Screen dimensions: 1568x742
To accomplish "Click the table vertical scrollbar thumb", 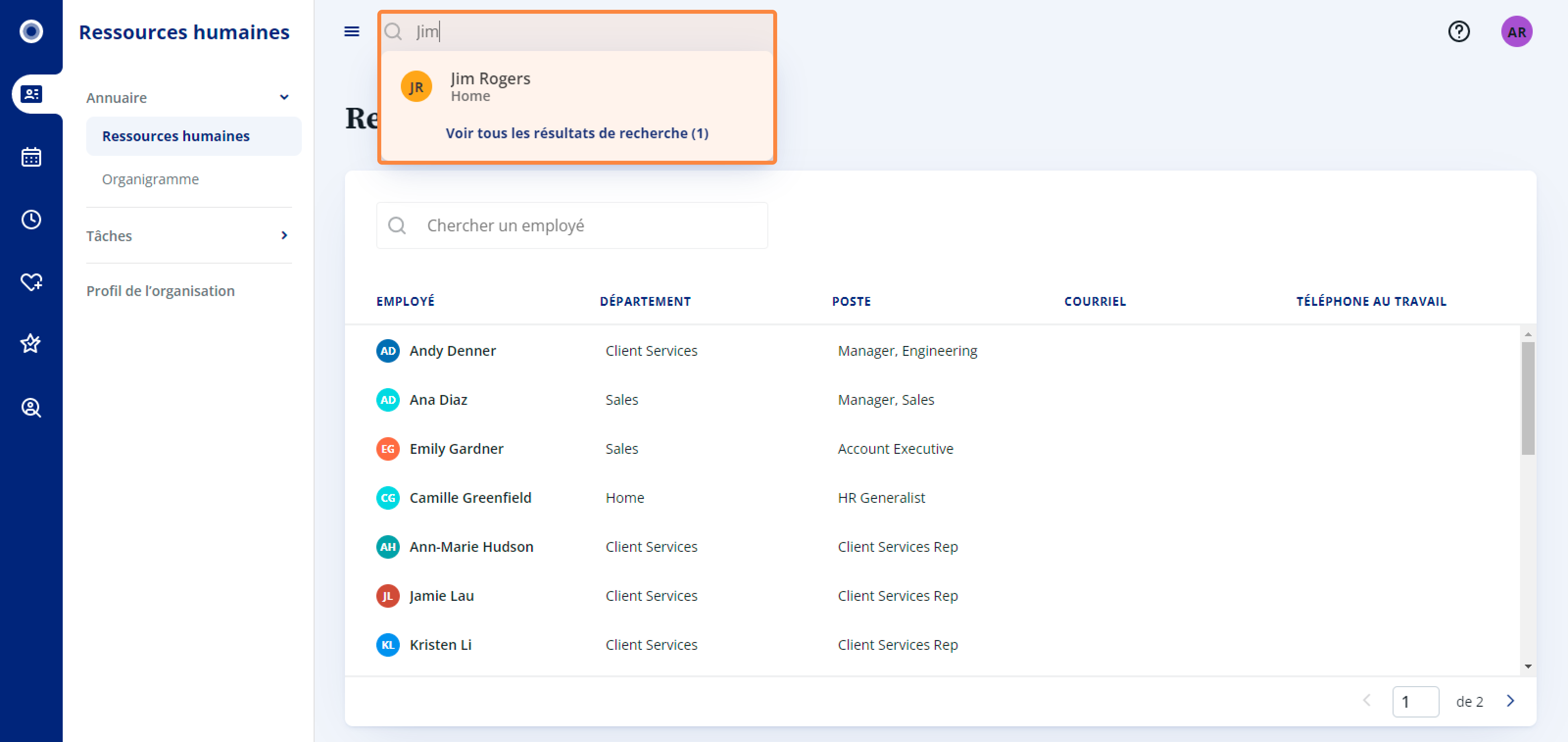I will [1527, 398].
